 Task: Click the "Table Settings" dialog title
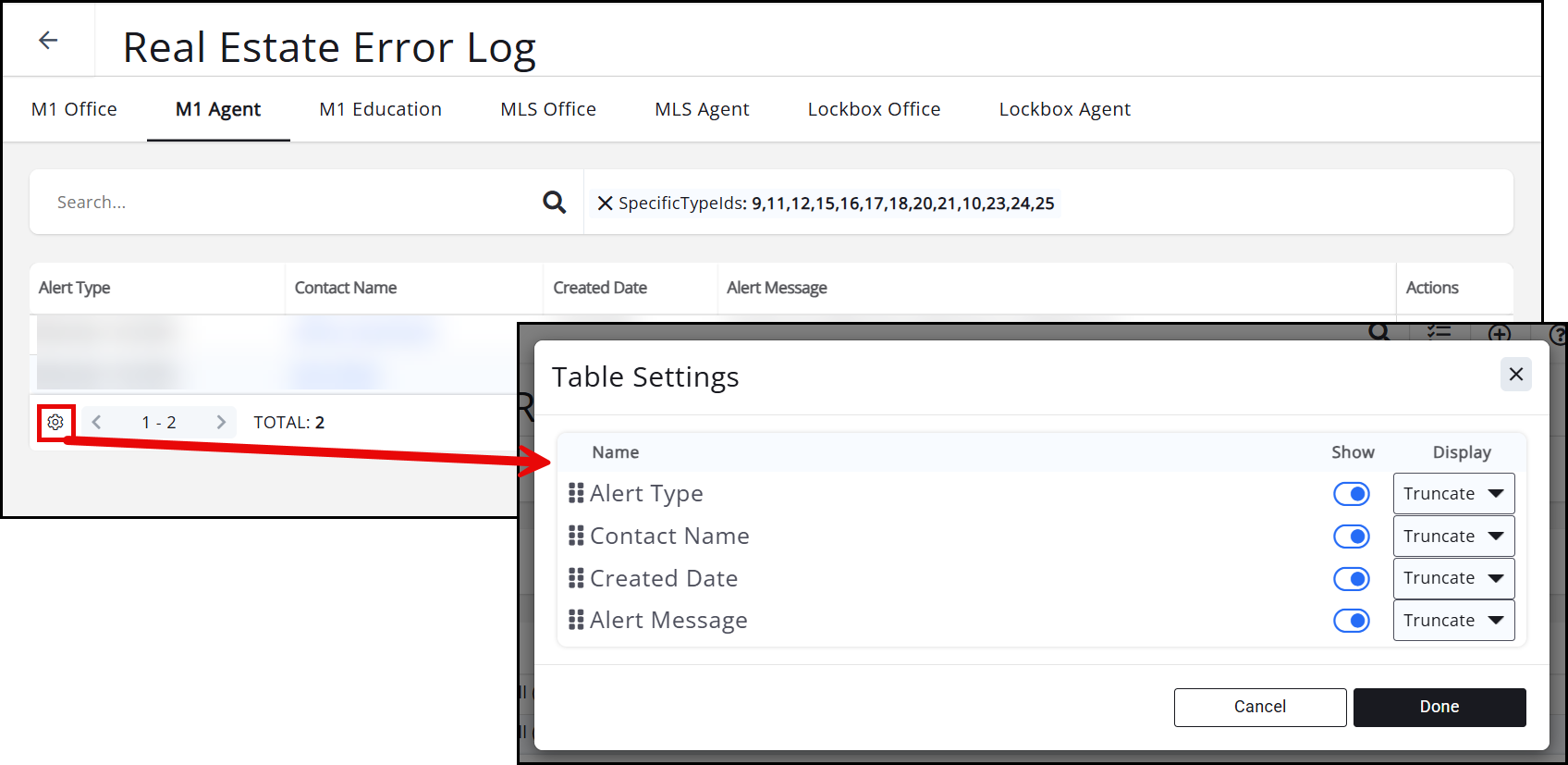[x=645, y=376]
